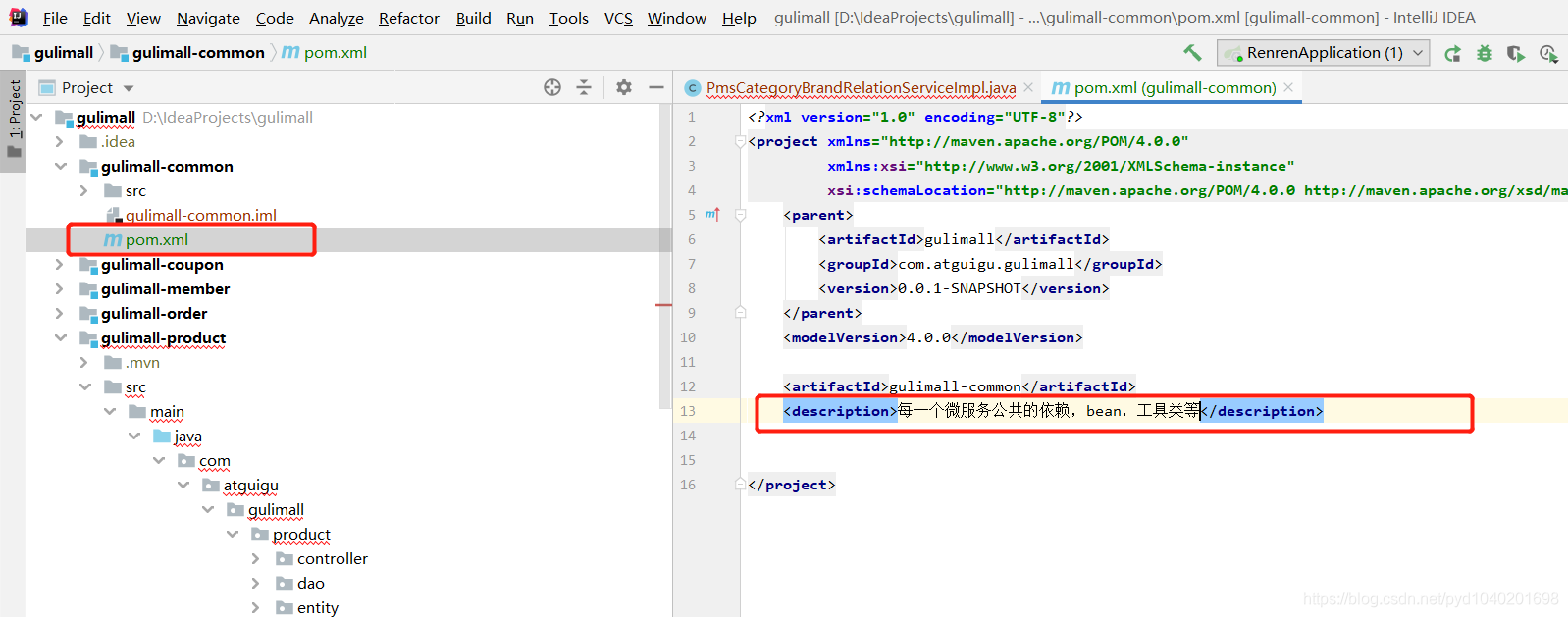Screen dimensions: 1568x617
Task: Select the java source folder
Action: (187, 436)
